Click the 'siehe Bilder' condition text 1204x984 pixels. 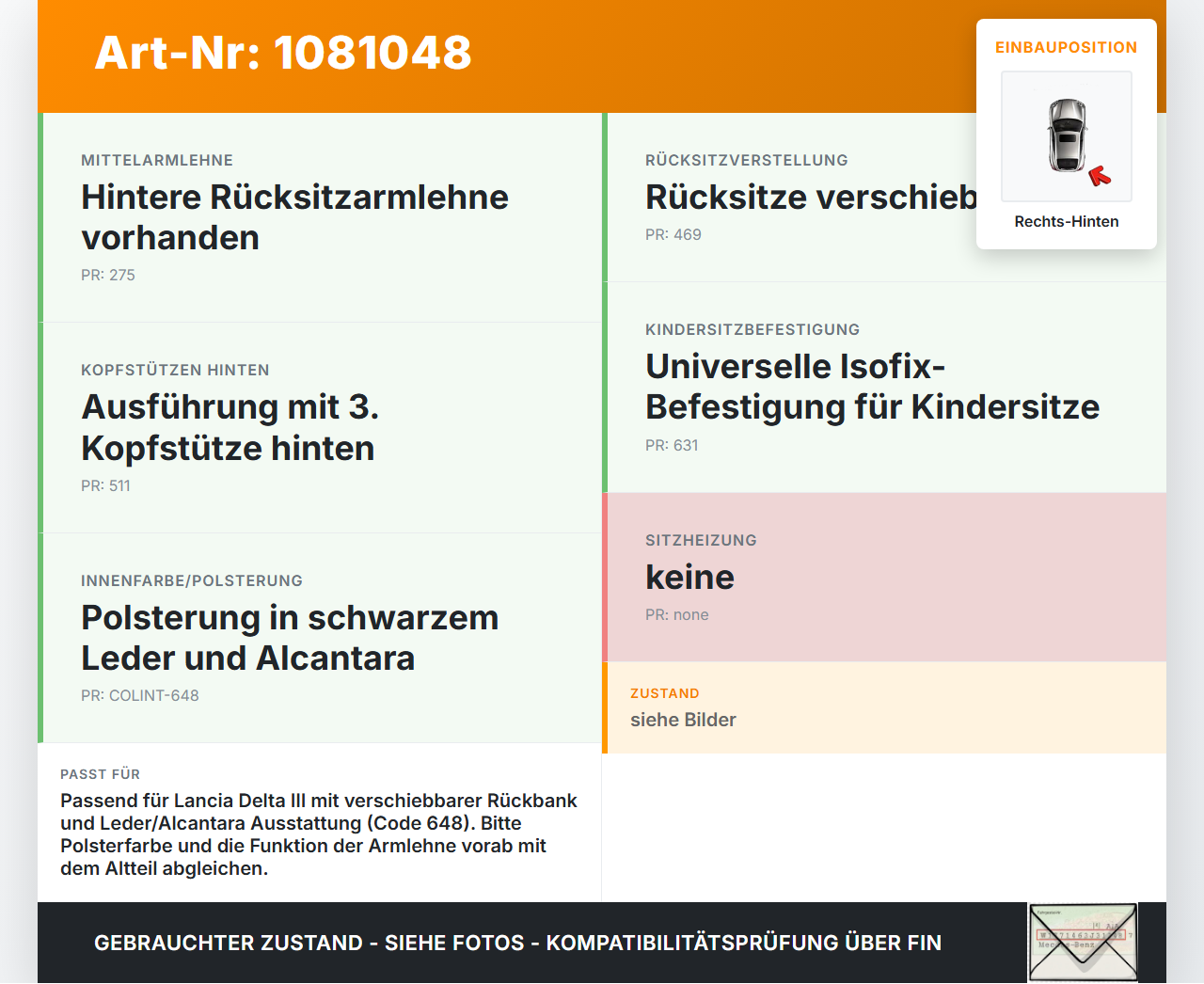point(683,720)
